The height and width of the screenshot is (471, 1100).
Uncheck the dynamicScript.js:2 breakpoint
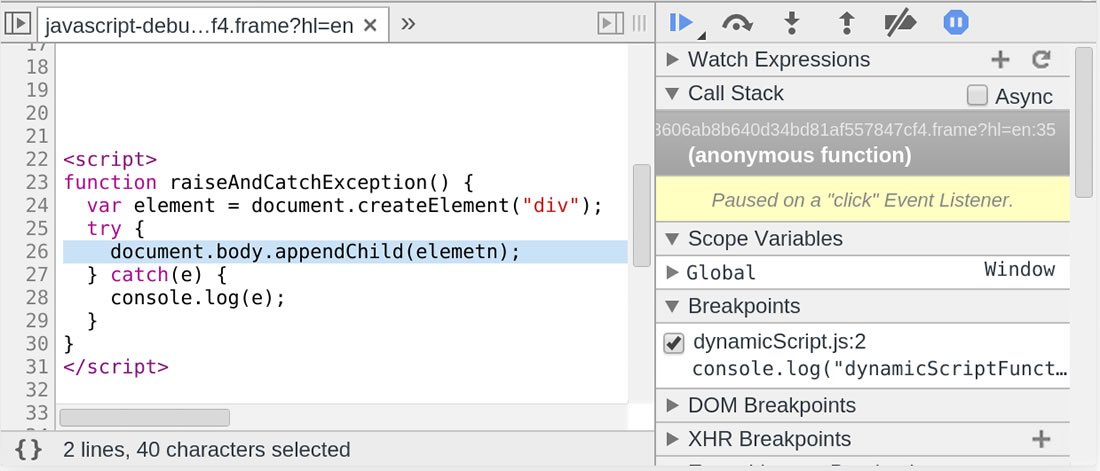674,343
